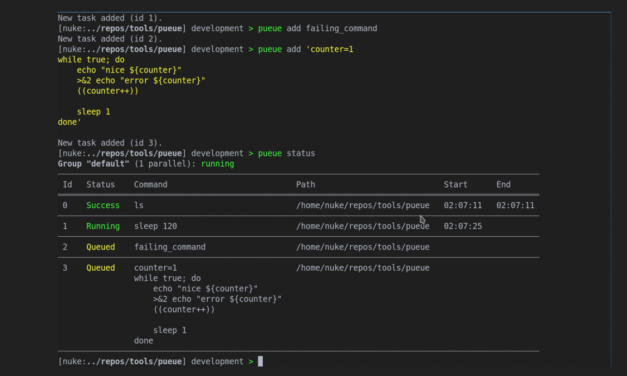Image resolution: width=627 pixels, height=376 pixels.
Task: Click yellow '>&2 echo "error ${counter}"' input line
Action: click(x=141, y=80)
